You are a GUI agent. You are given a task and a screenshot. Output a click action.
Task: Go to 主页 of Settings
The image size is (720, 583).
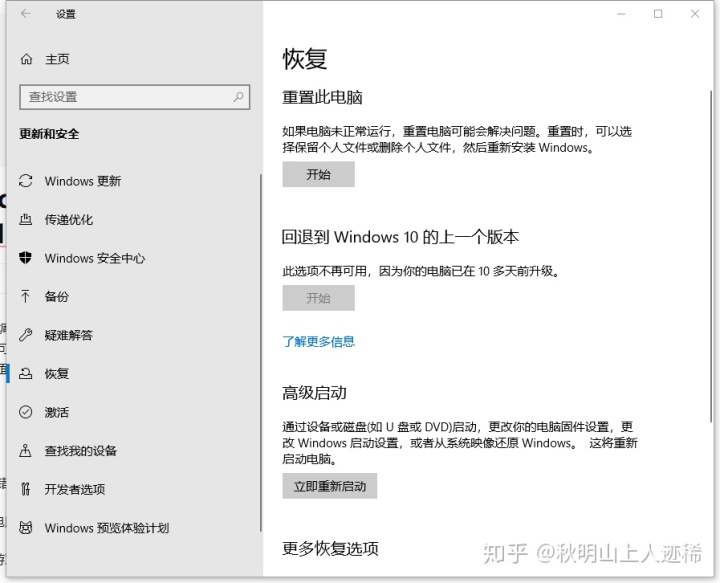(57, 59)
